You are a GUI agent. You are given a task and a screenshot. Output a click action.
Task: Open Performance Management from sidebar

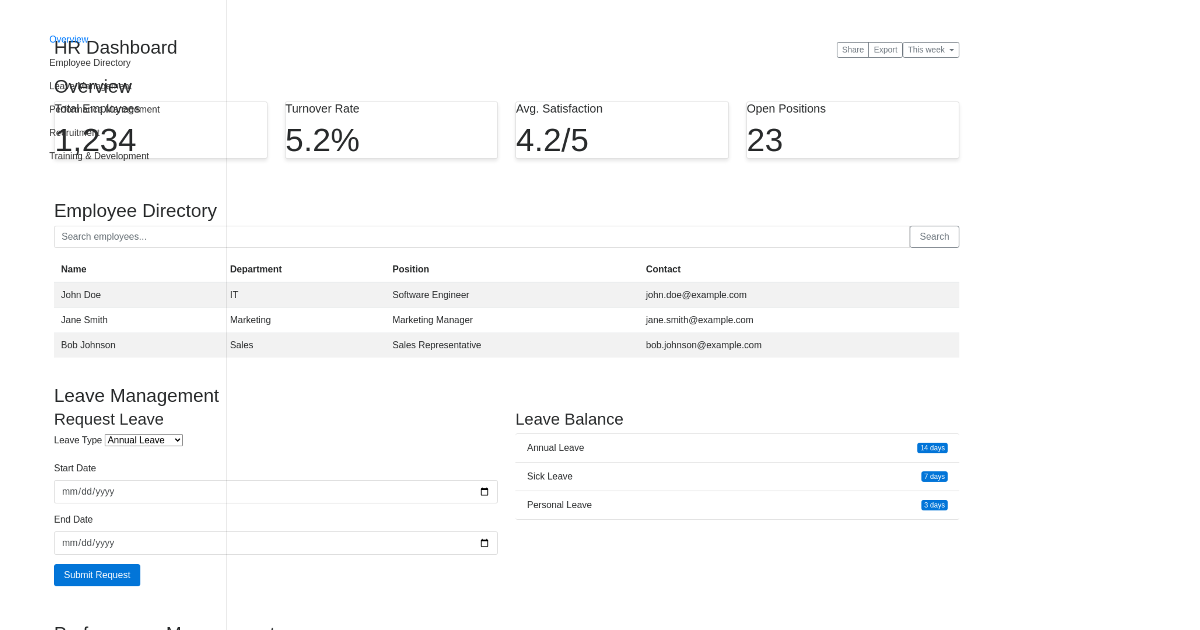point(107,109)
